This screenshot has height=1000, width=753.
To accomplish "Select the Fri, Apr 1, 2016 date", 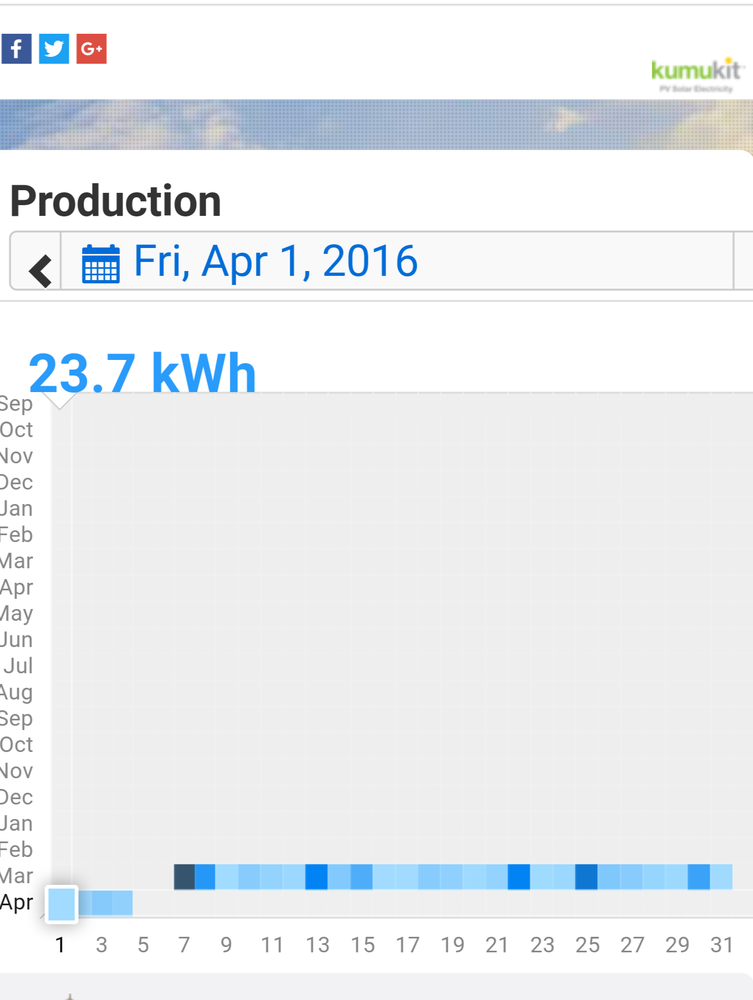I will click(x=275, y=262).
